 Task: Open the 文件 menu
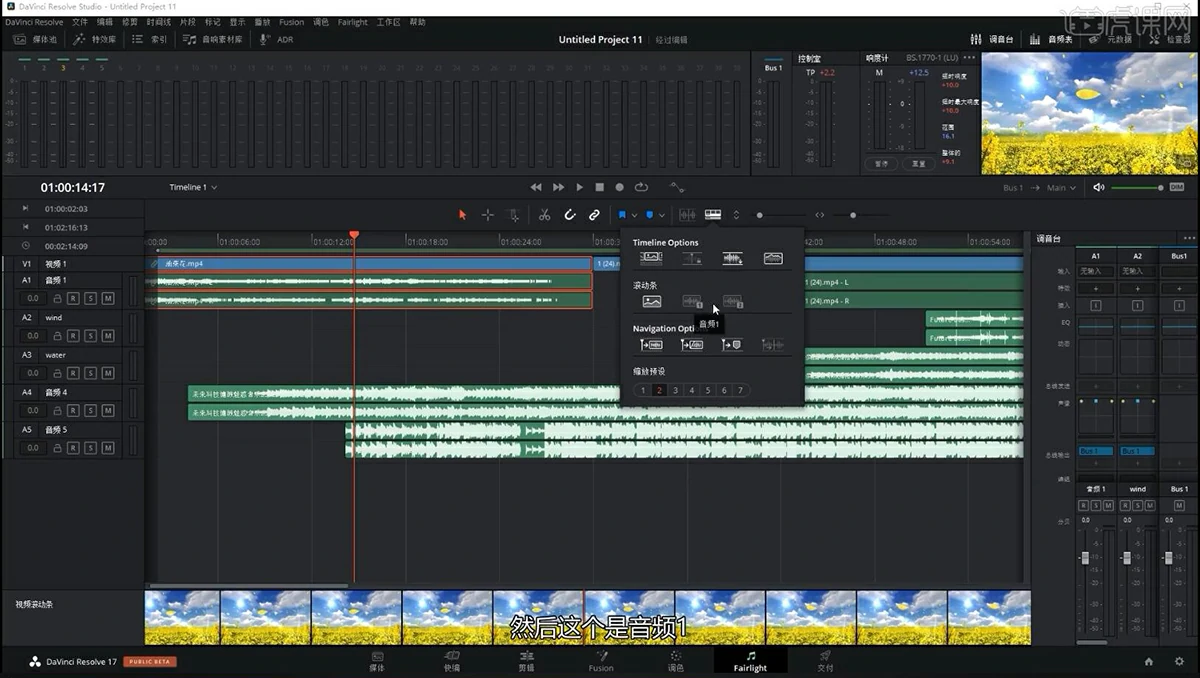[x=80, y=22]
